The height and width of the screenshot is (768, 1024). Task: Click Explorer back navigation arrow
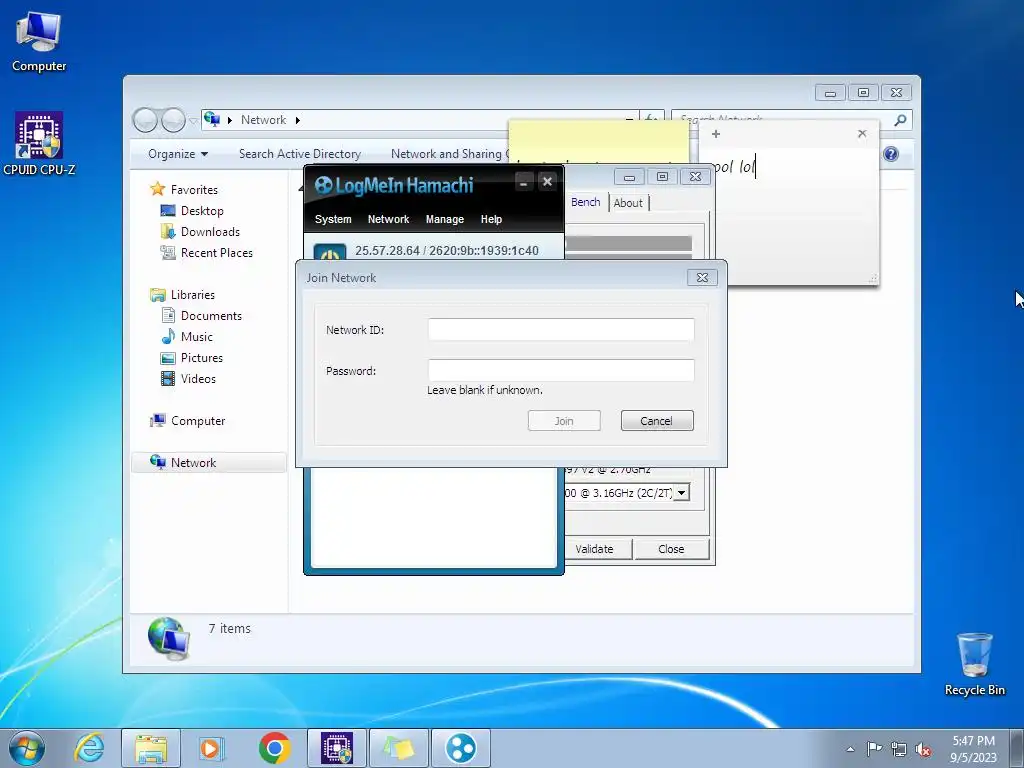pyautogui.click(x=145, y=120)
